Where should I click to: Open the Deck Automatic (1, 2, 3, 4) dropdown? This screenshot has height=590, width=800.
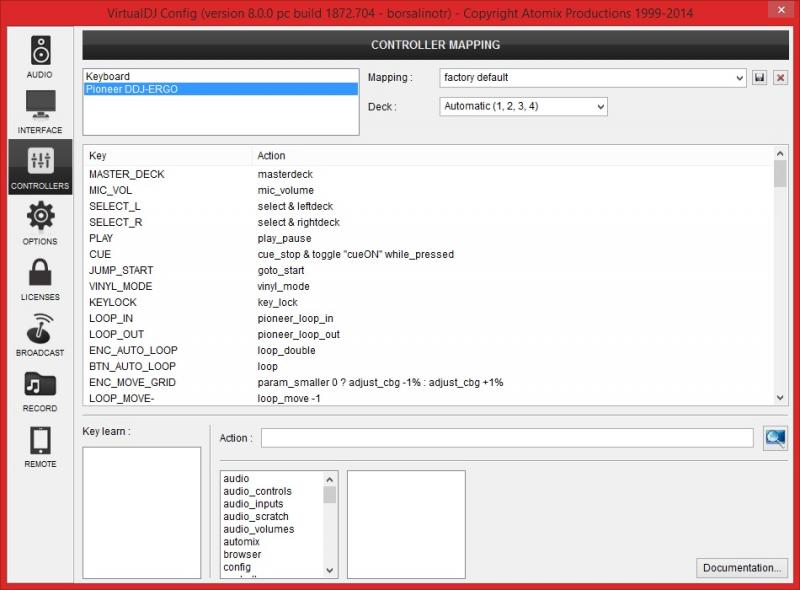(523, 106)
